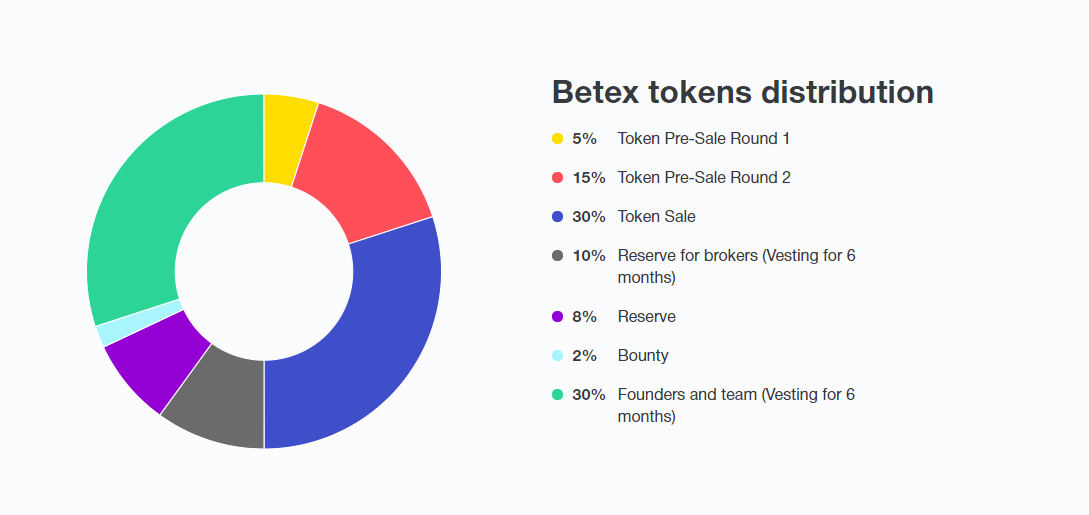
Task: Click the 15% percentage value
Action: tap(588, 178)
